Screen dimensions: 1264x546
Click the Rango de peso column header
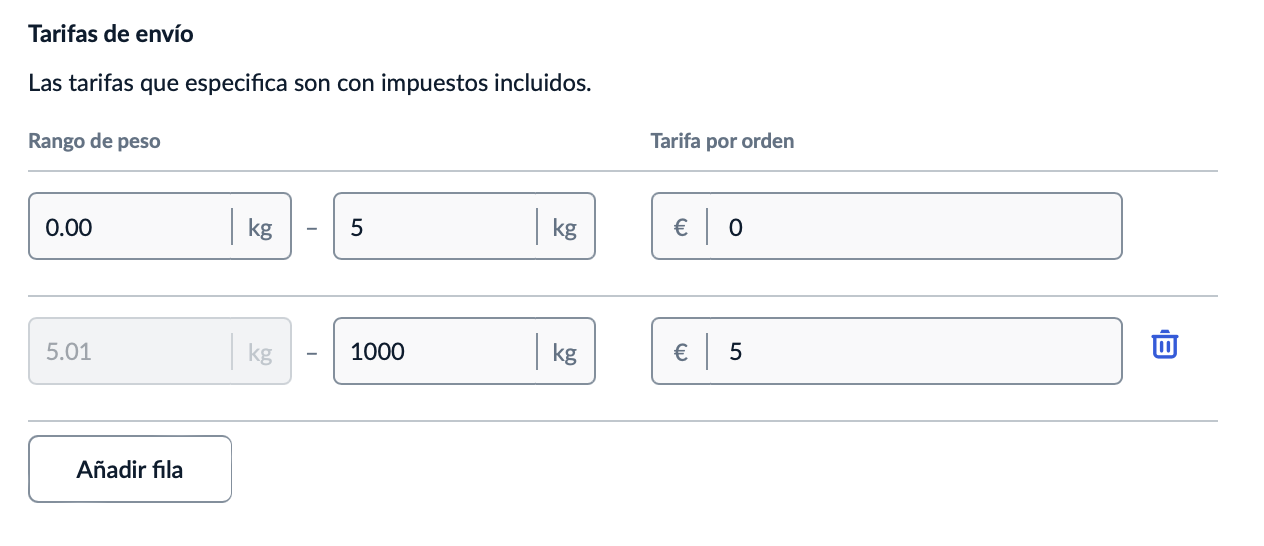point(94,141)
